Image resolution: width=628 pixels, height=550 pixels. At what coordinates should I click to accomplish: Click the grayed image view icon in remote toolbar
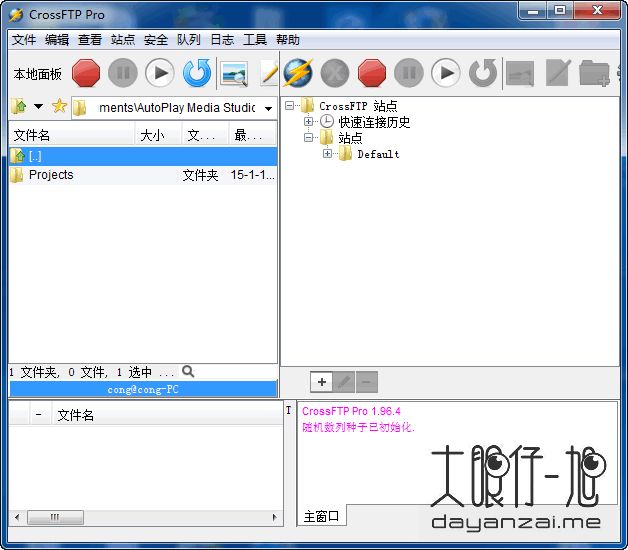point(520,74)
